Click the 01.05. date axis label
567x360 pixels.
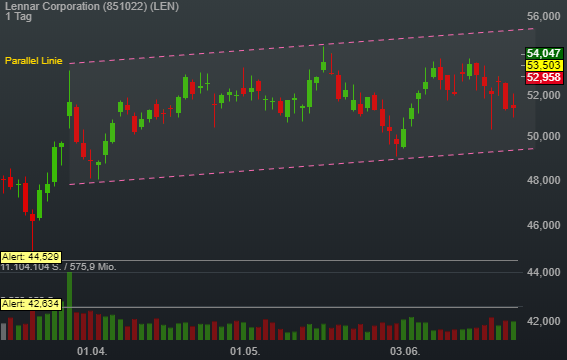point(245,351)
